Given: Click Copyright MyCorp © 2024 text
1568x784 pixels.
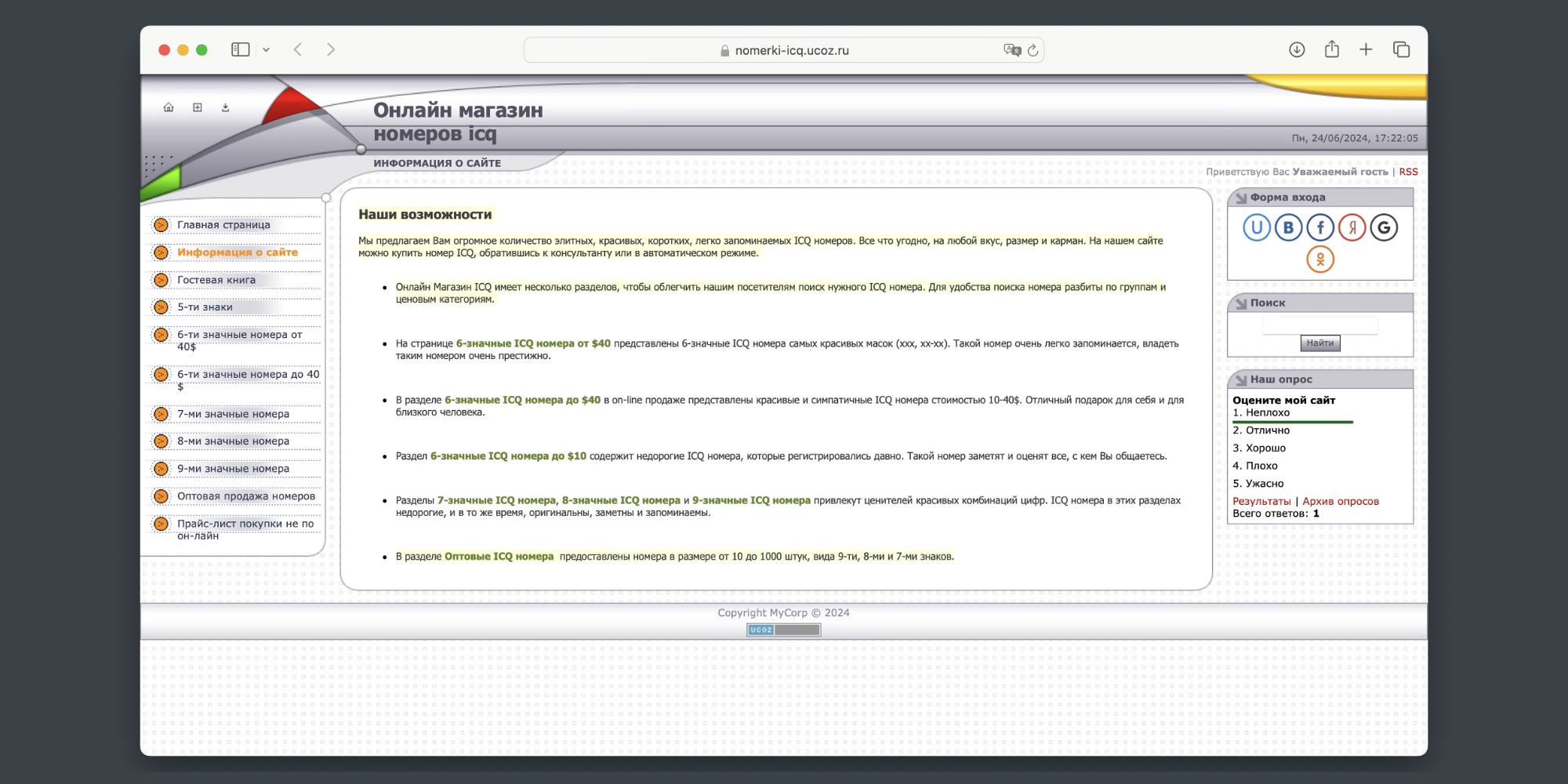Looking at the screenshot, I should point(783,613).
